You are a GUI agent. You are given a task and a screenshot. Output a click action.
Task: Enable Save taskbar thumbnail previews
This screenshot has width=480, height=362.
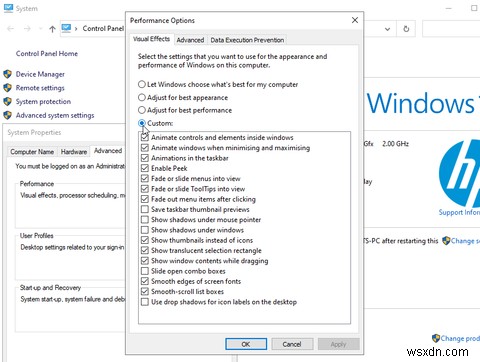click(145, 209)
